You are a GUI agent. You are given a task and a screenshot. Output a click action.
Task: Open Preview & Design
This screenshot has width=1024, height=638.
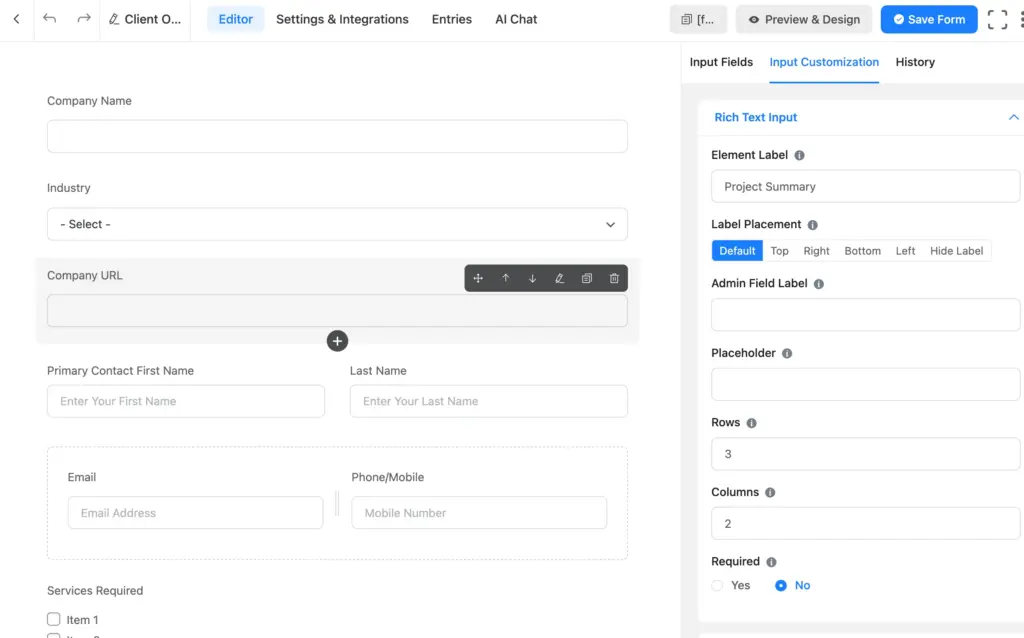click(x=804, y=20)
